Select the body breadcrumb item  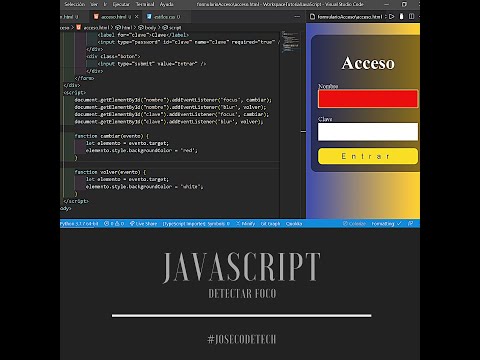tap(147, 28)
